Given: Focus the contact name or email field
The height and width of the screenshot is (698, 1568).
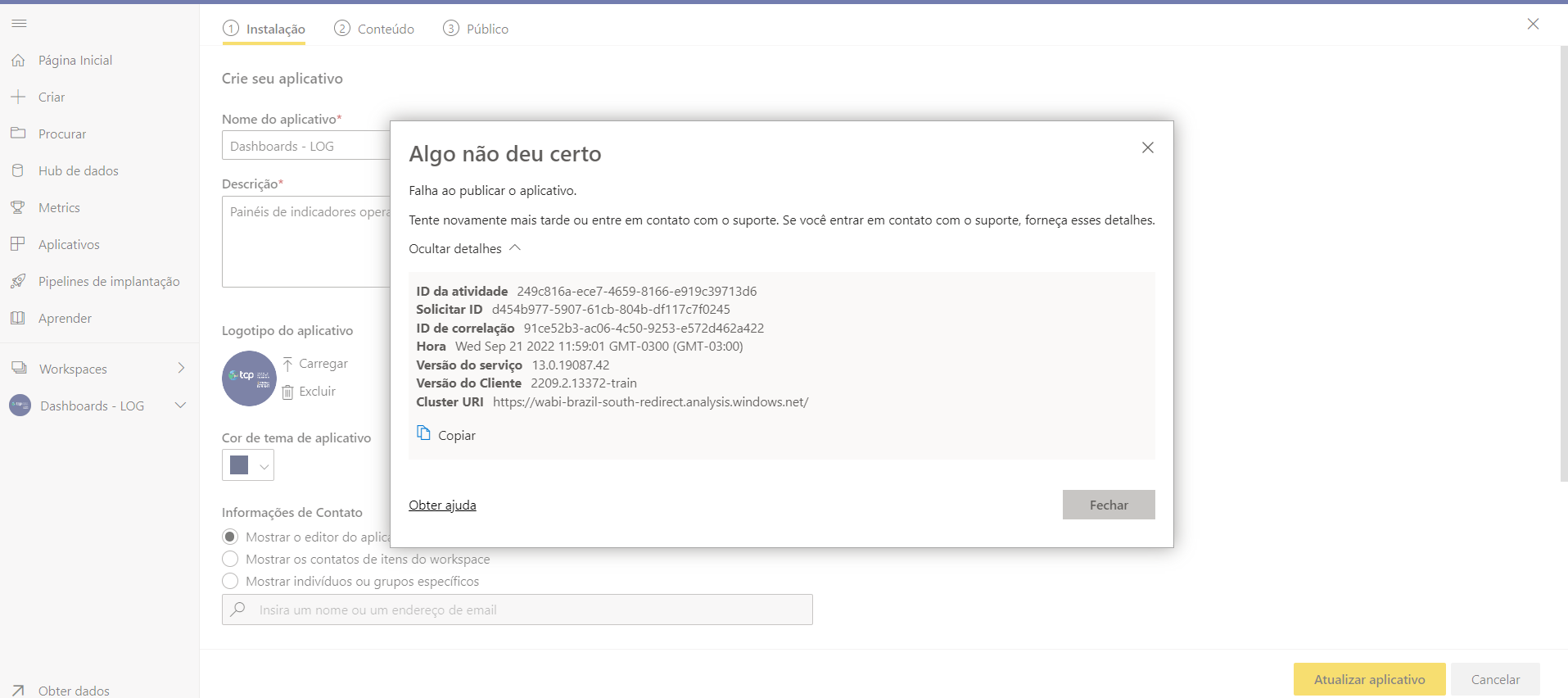Looking at the screenshot, I should (x=517, y=610).
